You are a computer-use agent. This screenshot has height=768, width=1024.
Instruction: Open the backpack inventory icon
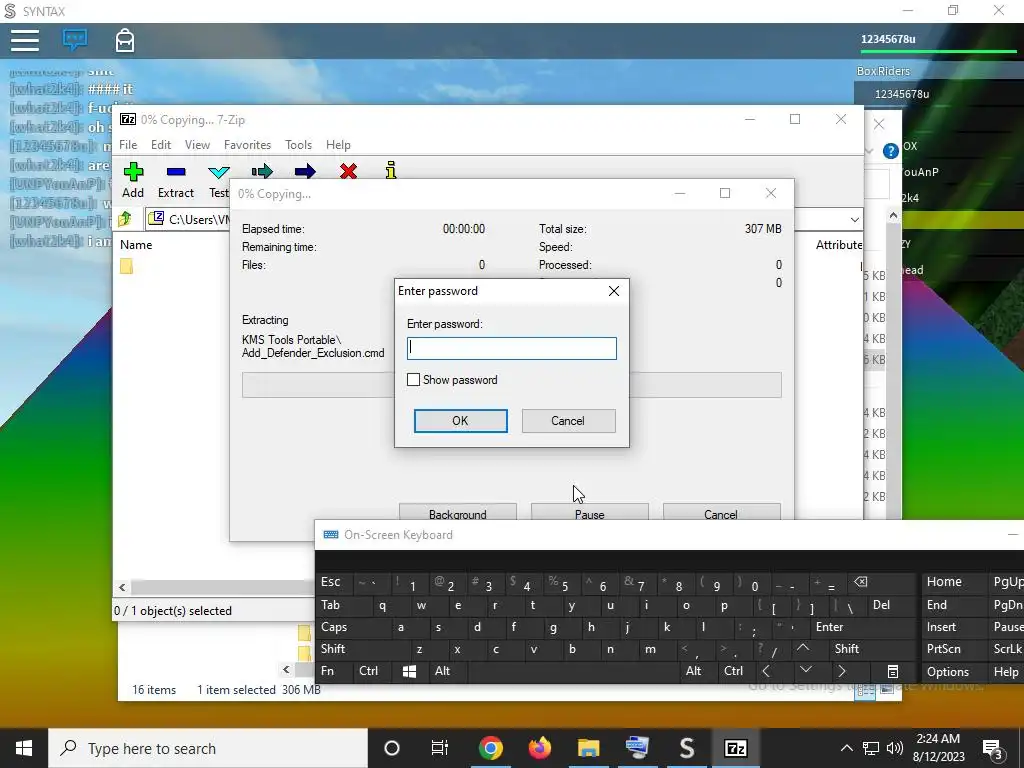(x=125, y=40)
